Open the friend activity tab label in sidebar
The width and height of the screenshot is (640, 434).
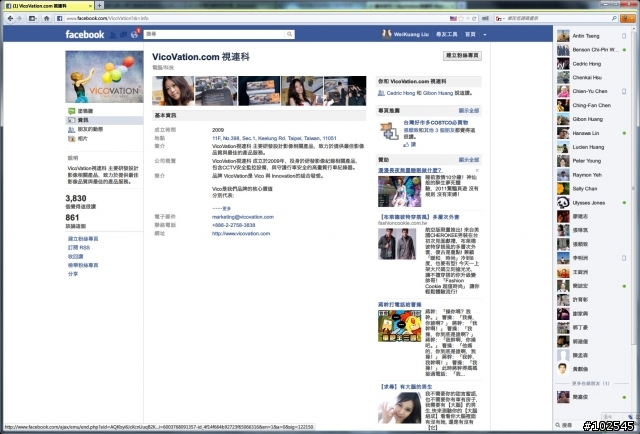[90, 129]
